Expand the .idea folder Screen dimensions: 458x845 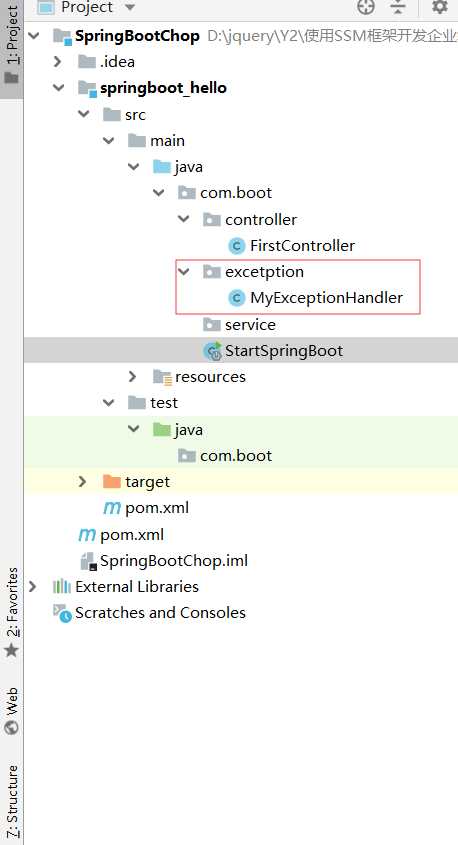[x=58, y=62]
